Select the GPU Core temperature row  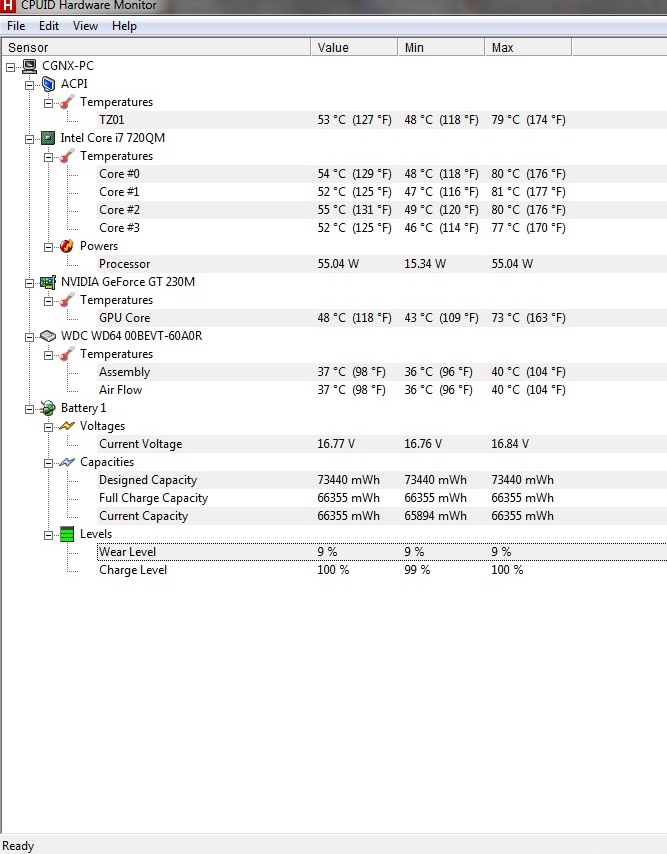point(124,318)
